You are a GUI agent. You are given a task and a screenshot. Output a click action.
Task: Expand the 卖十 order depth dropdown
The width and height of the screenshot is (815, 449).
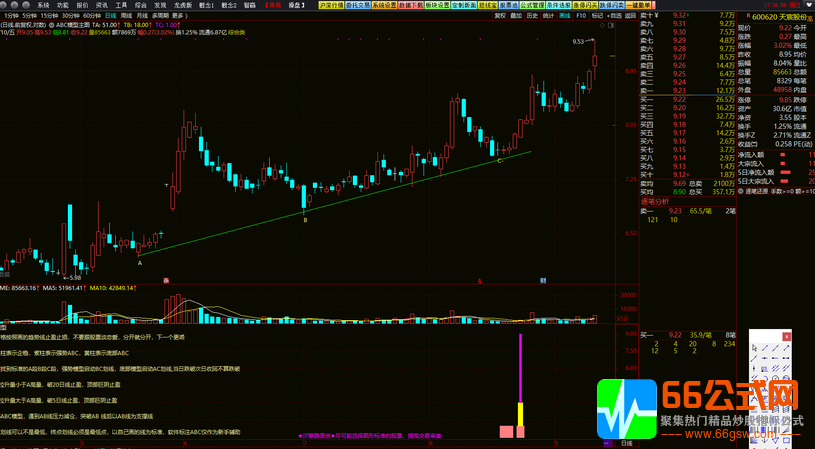[x=655, y=17]
